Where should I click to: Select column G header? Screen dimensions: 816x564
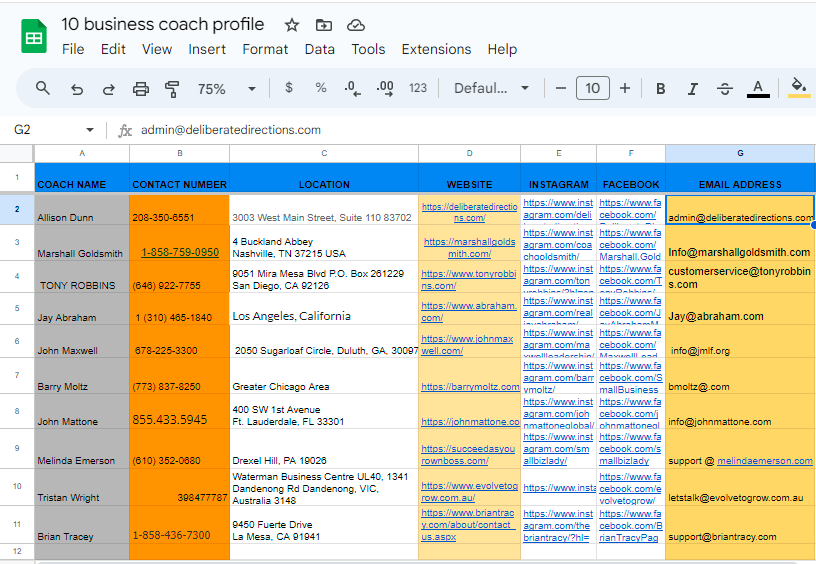(740, 153)
